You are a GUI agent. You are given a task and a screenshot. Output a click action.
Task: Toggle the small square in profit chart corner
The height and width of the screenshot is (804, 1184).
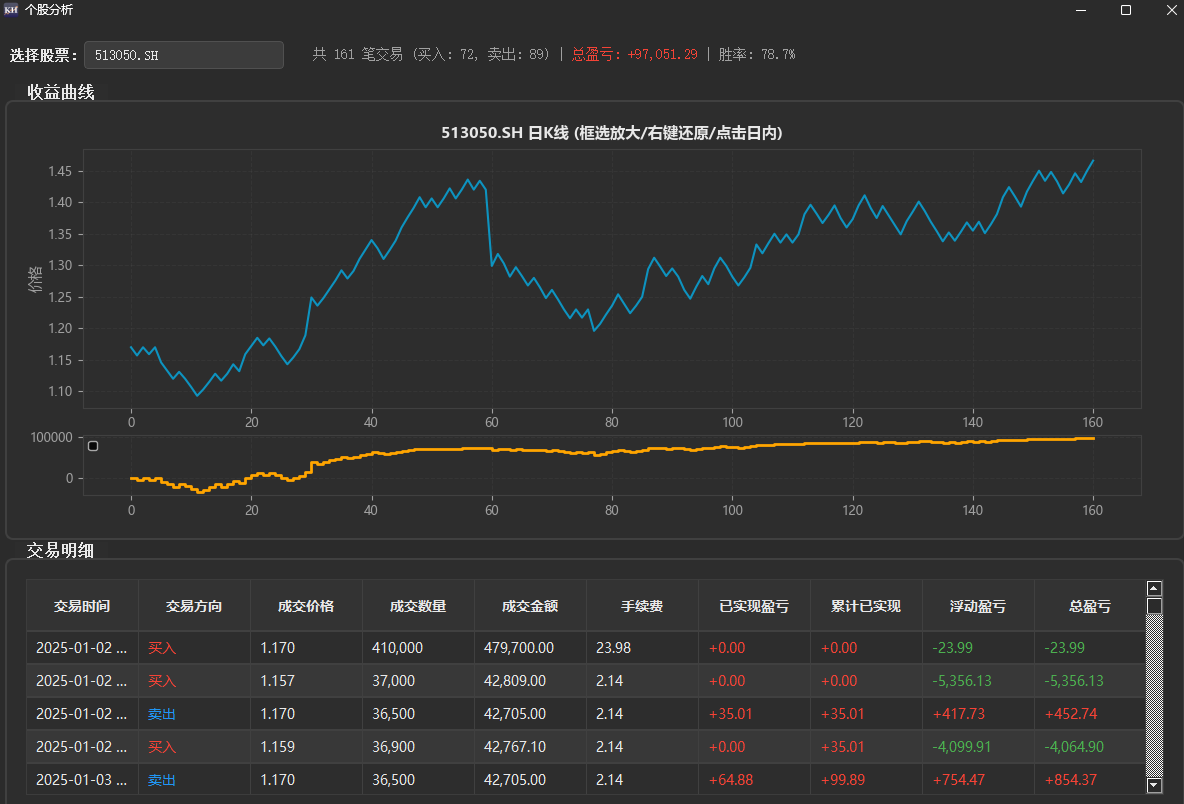pyautogui.click(x=93, y=446)
